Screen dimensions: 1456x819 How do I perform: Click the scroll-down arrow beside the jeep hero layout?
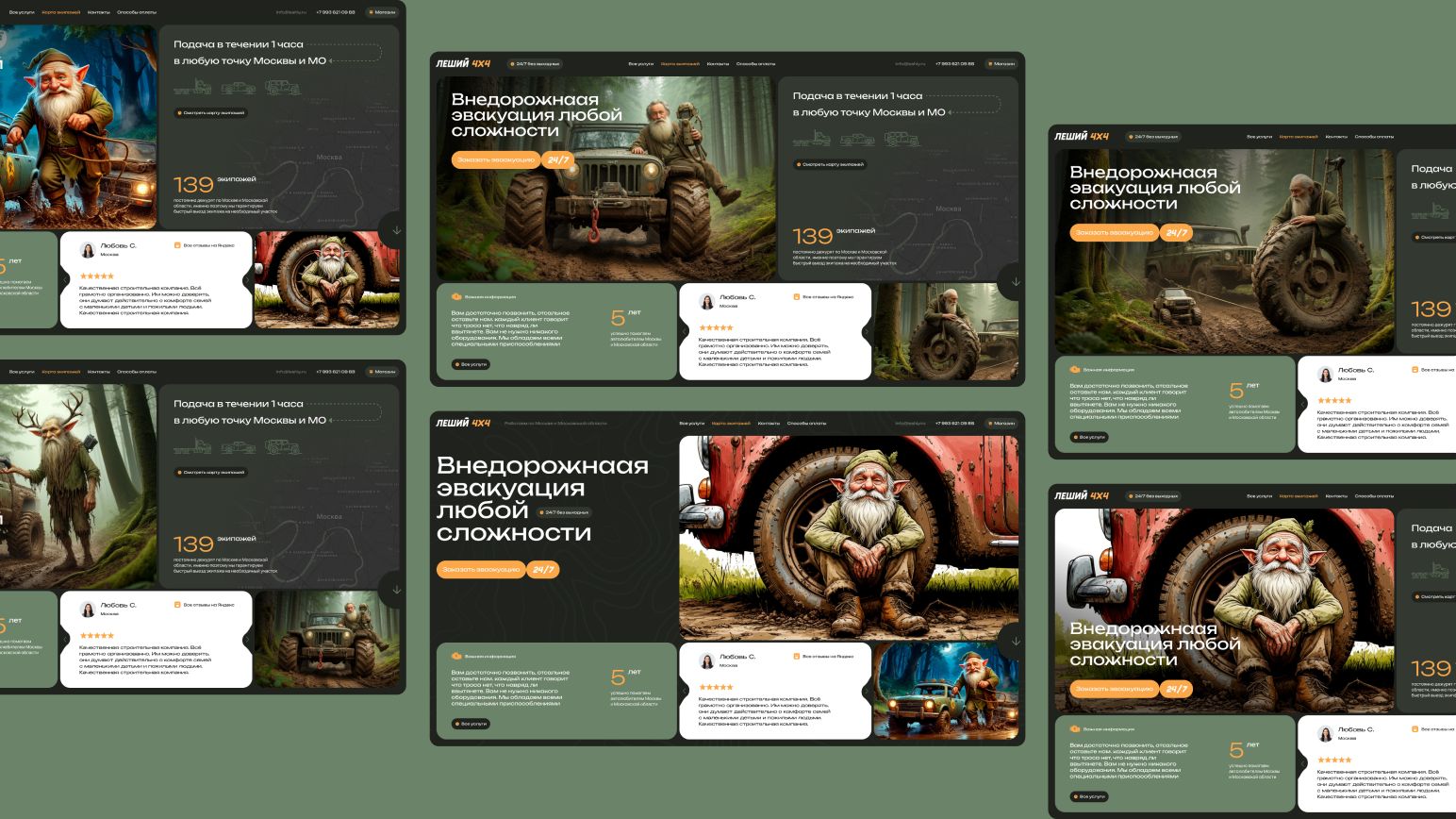tap(1015, 282)
